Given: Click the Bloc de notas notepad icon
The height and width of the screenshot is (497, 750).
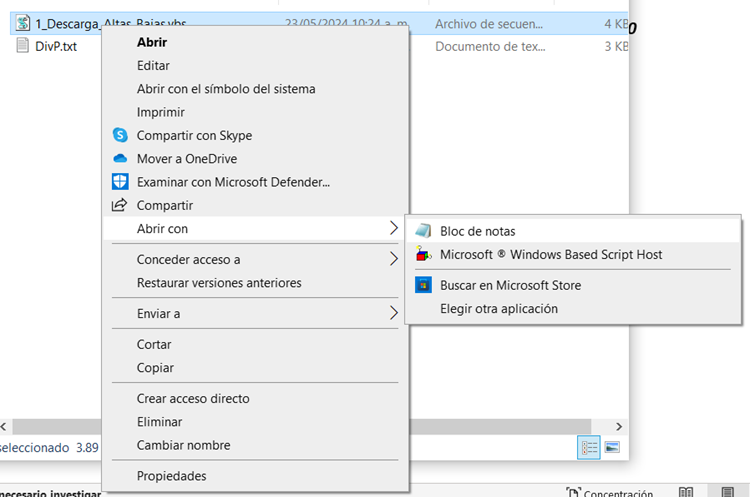Looking at the screenshot, I should point(423,231).
